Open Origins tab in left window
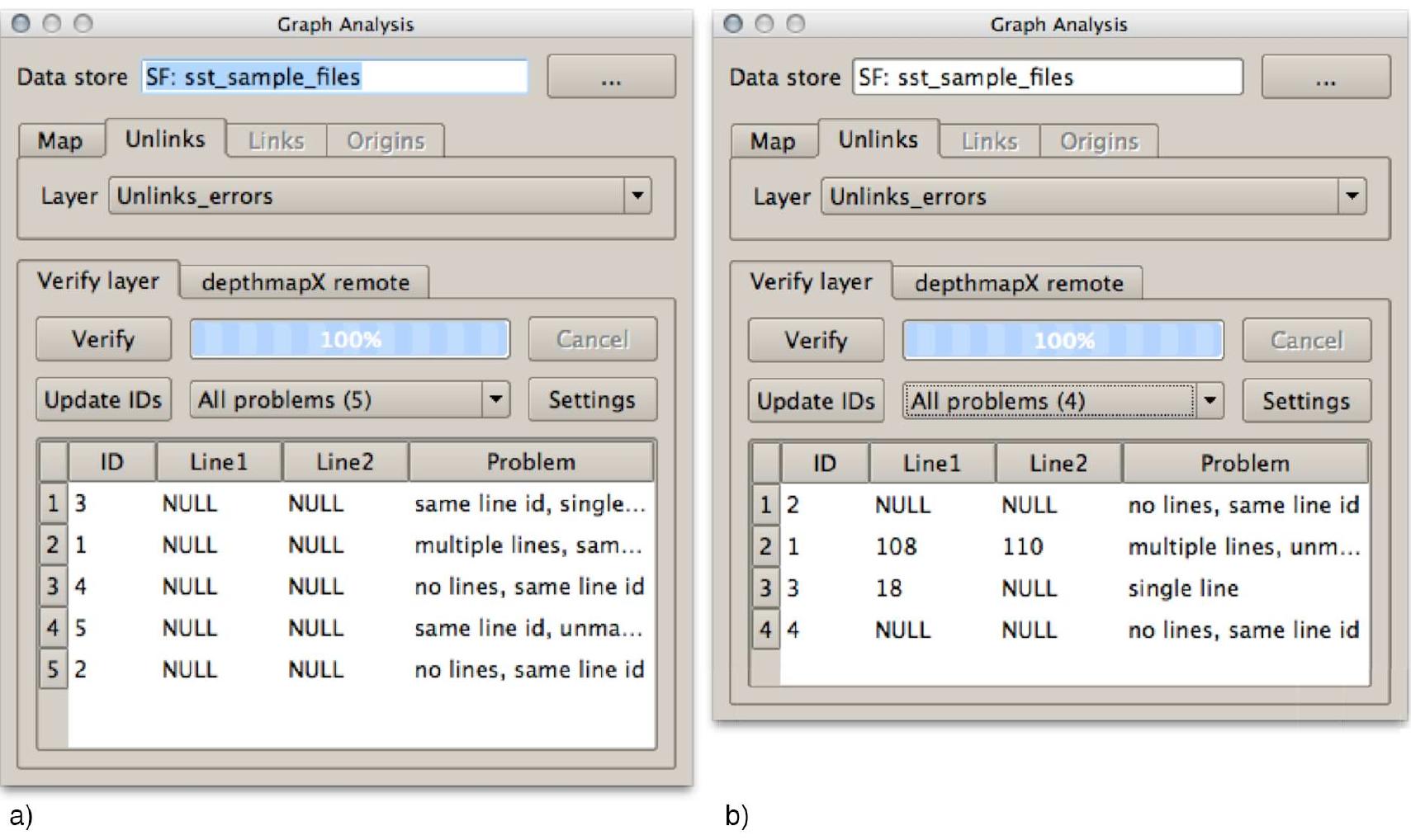1411x840 pixels. coord(386,140)
